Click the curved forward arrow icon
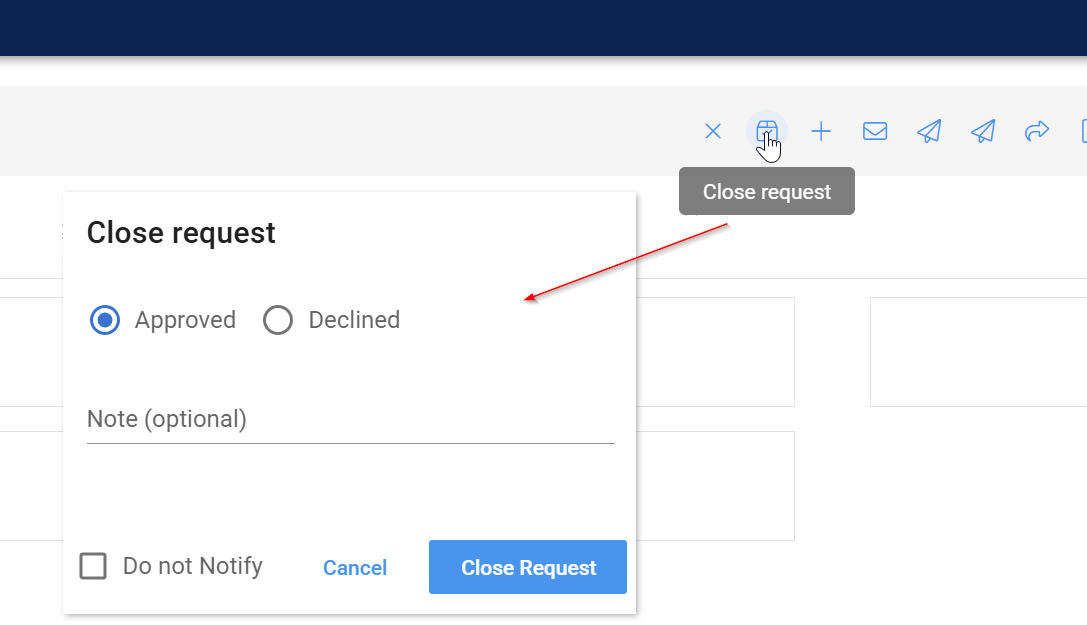 (x=1037, y=131)
